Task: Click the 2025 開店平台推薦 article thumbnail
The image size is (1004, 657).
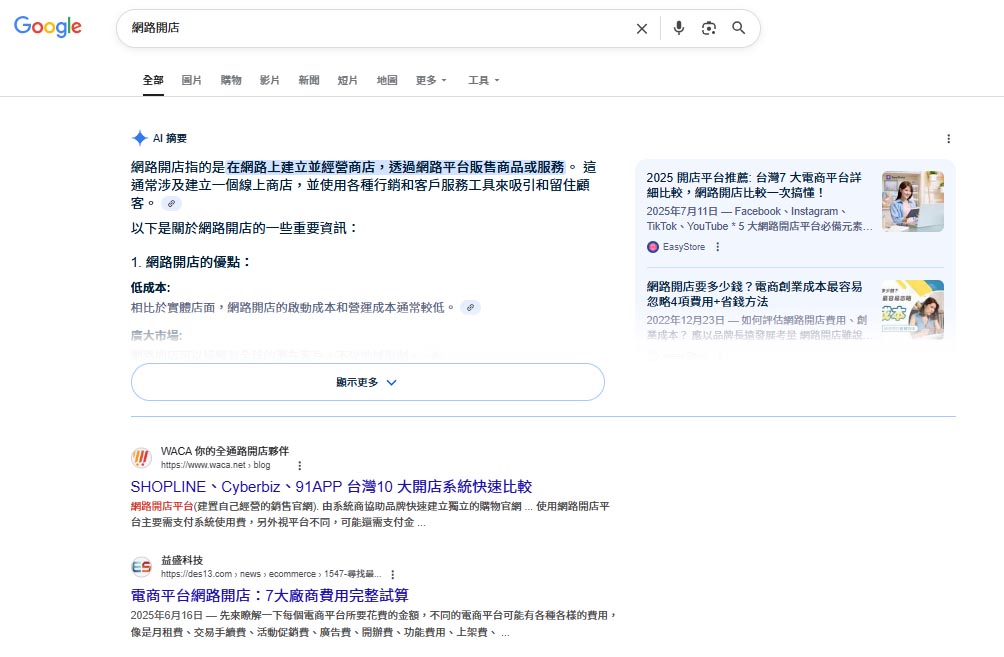Action: pos(912,198)
